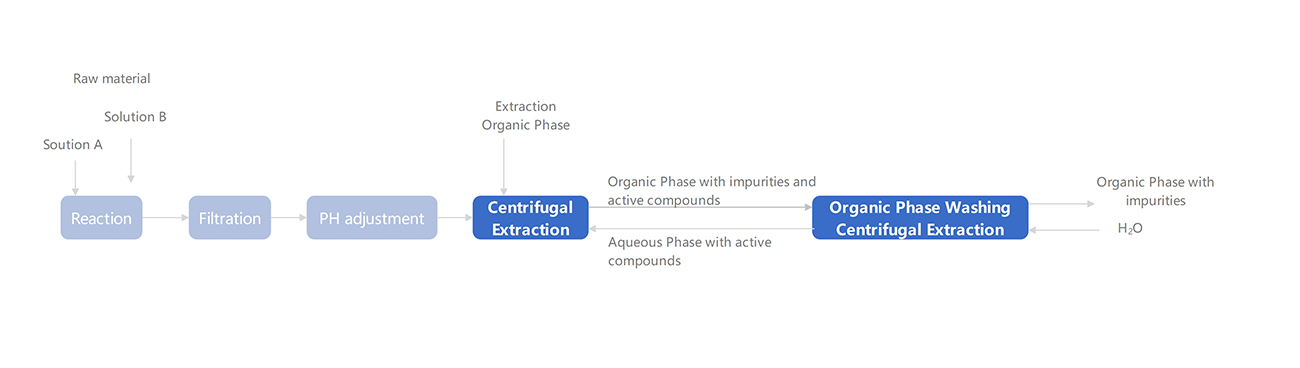Click the H2O input label
Screen dimensions: 1300x368
pos(1130,229)
